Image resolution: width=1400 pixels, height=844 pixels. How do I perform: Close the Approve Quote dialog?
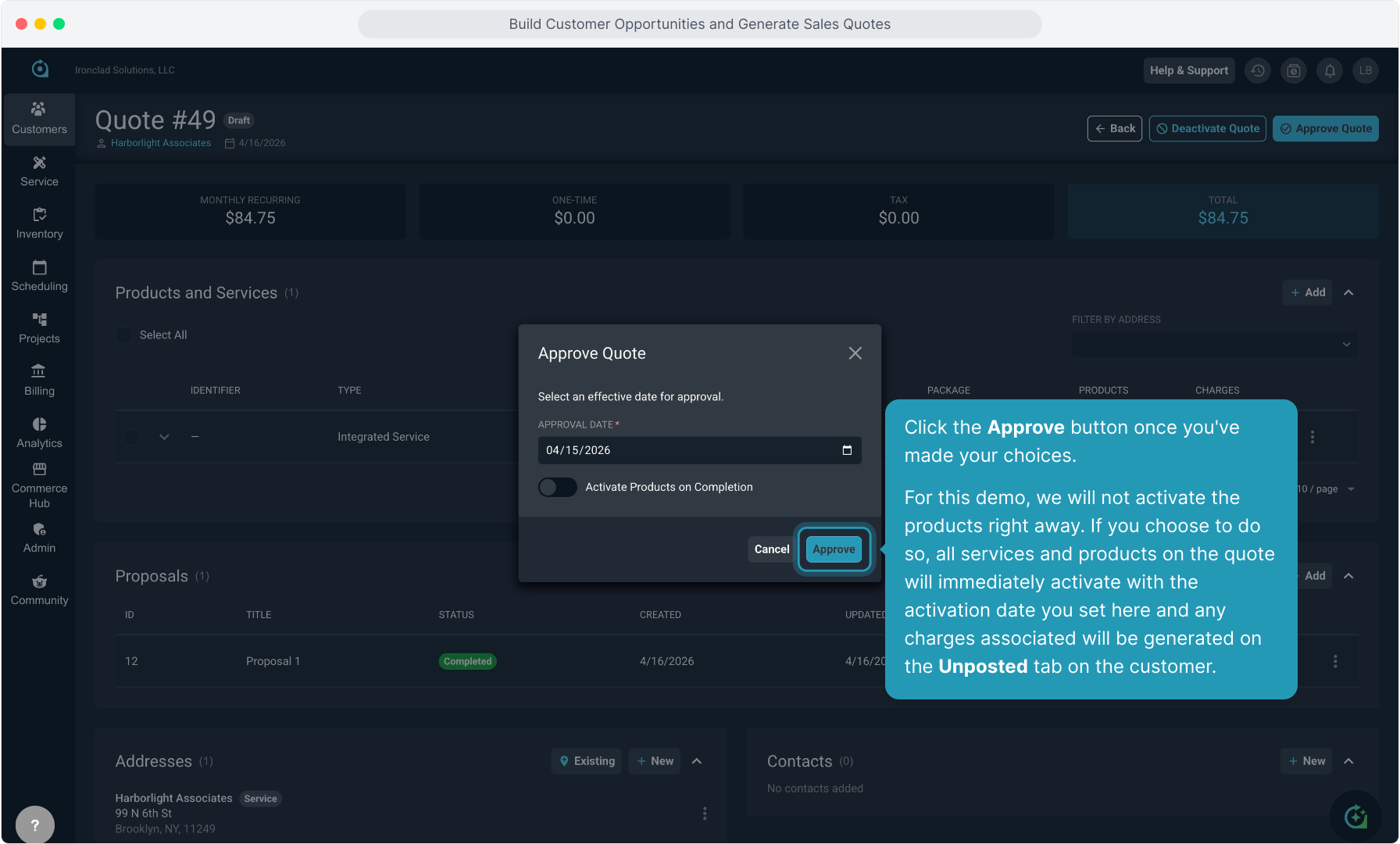pos(855,353)
